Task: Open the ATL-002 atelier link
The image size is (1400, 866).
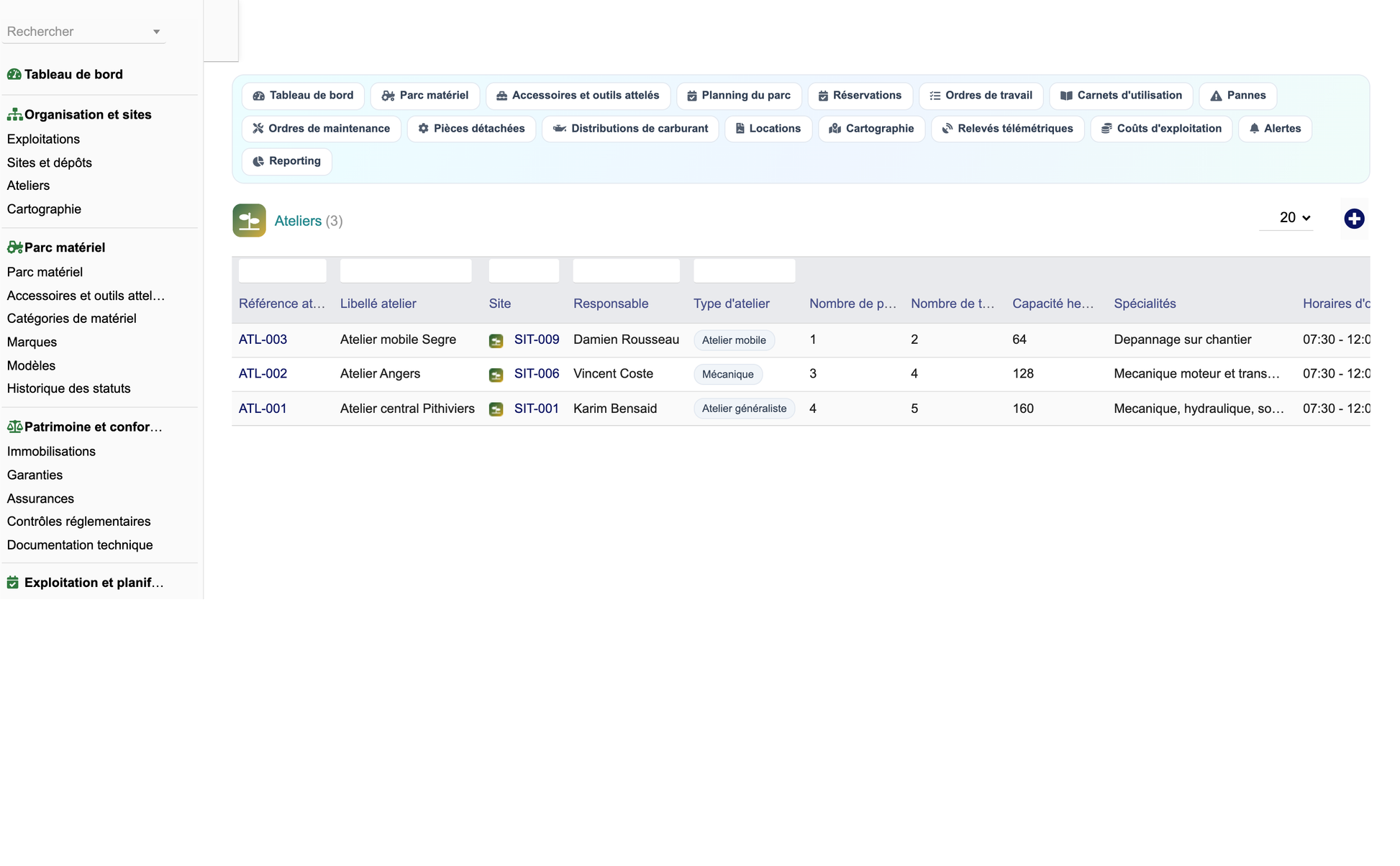Action: coord(263,374)
